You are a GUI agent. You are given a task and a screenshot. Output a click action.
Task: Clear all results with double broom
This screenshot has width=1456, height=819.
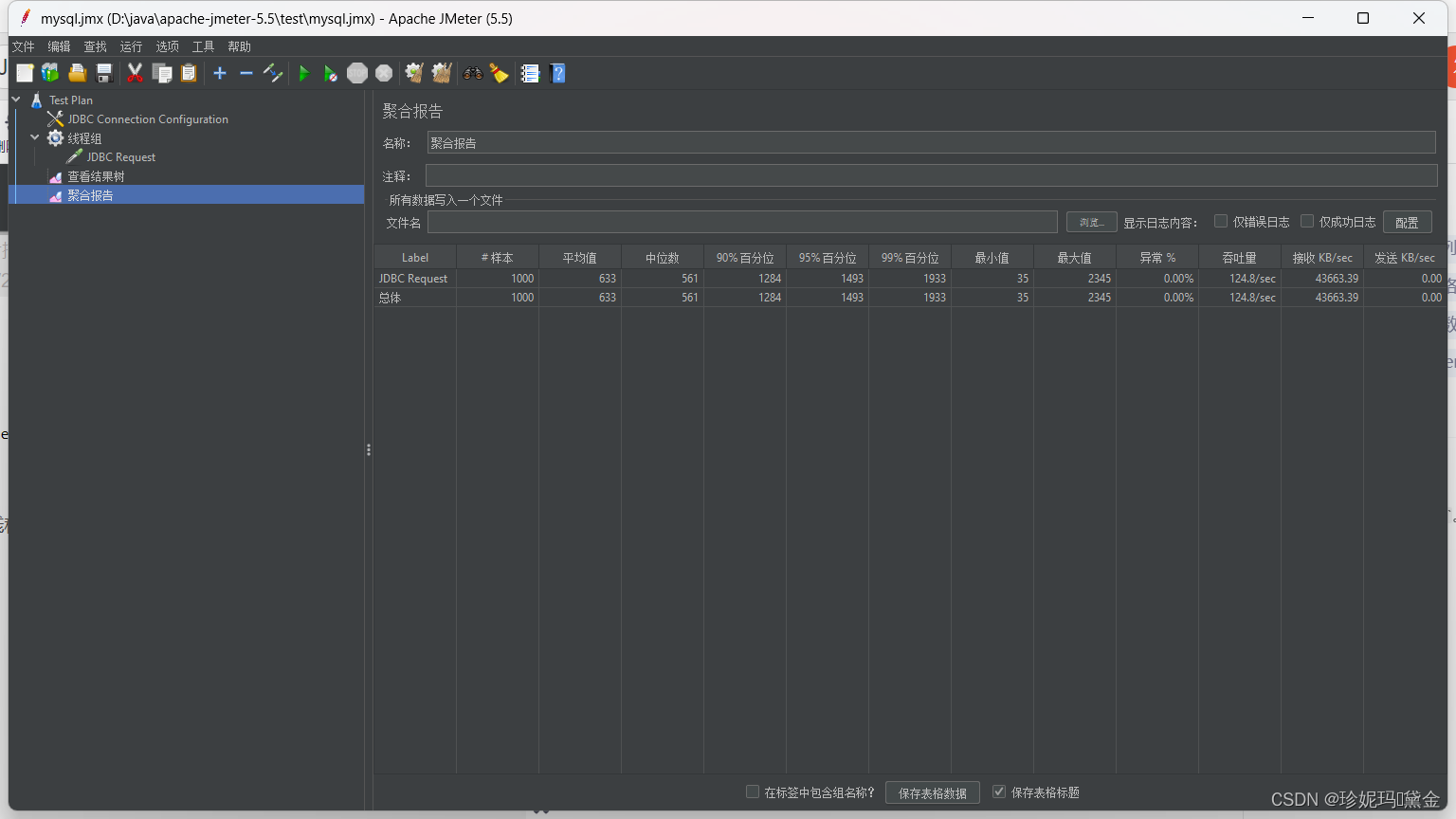pyautogui.click(x=442, y=73)
